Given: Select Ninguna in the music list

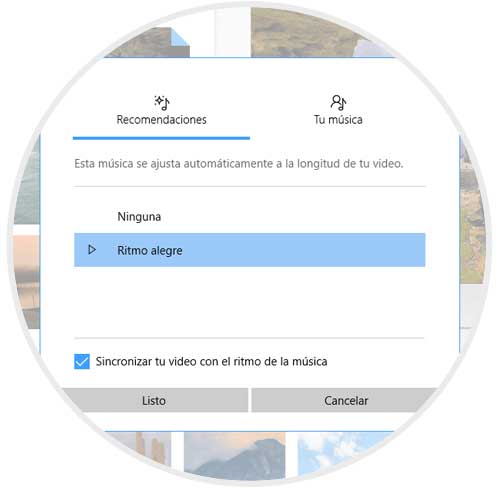Looking at the screenshot, I should point(139,217).
